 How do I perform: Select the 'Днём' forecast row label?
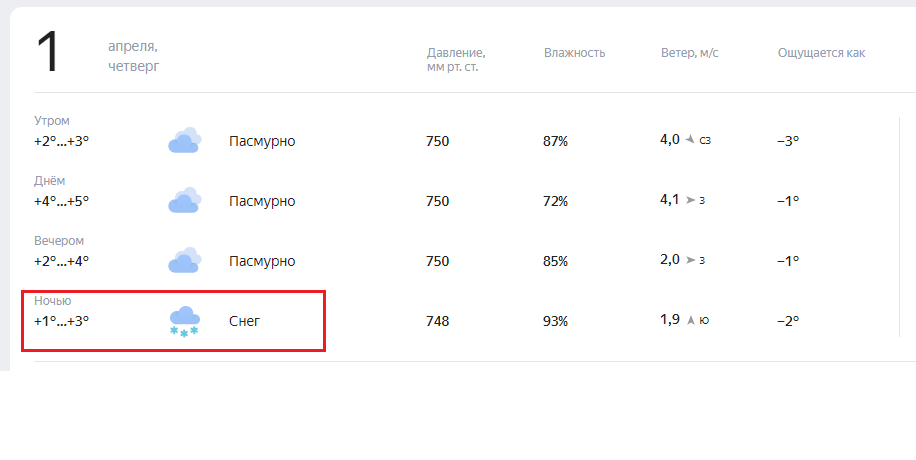[49, 181]
